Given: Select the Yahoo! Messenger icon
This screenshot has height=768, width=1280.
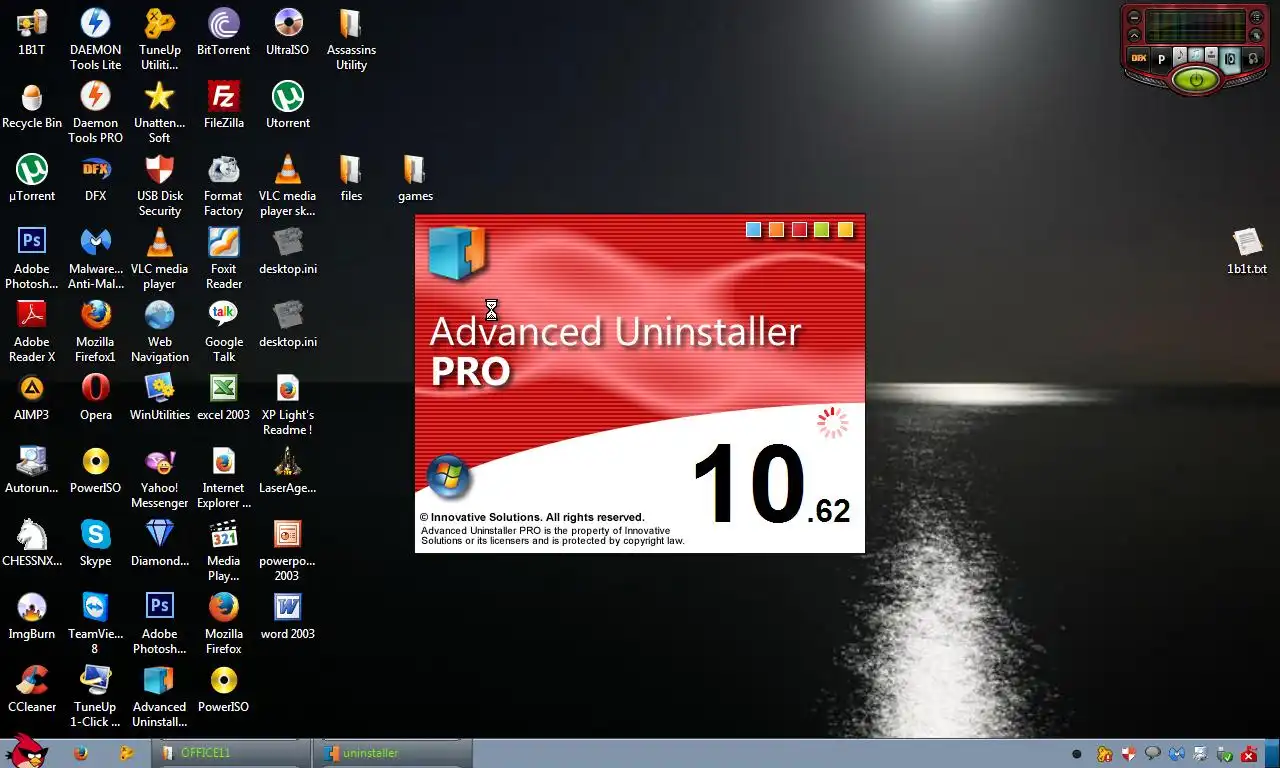Looking at the screenshot, I should 160,477.
